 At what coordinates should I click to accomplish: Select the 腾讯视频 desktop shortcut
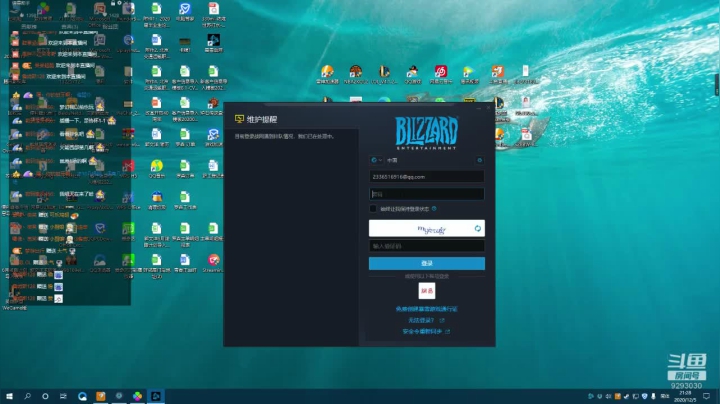coord(469,74)
